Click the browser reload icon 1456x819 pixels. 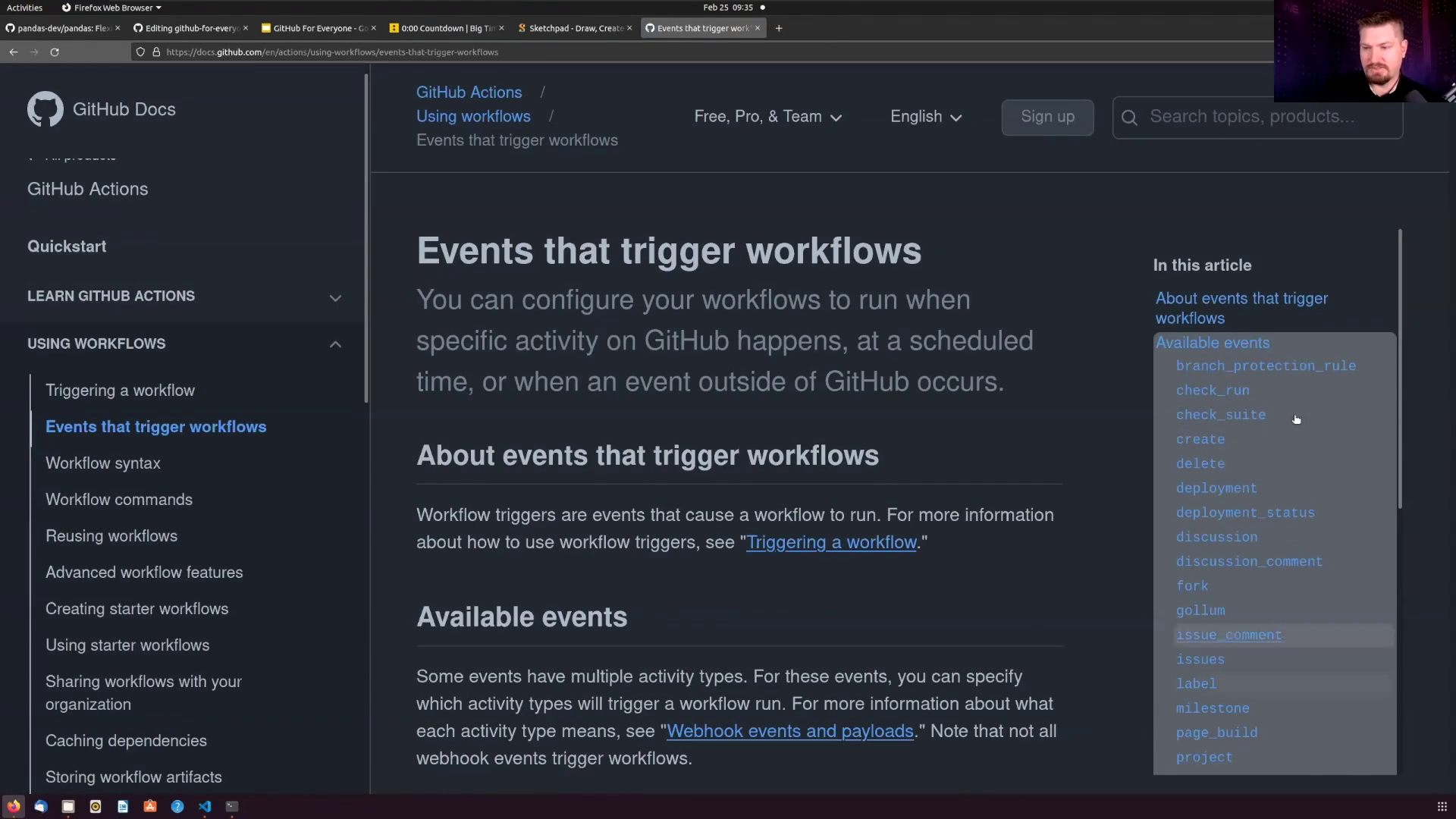coord(55,52)
